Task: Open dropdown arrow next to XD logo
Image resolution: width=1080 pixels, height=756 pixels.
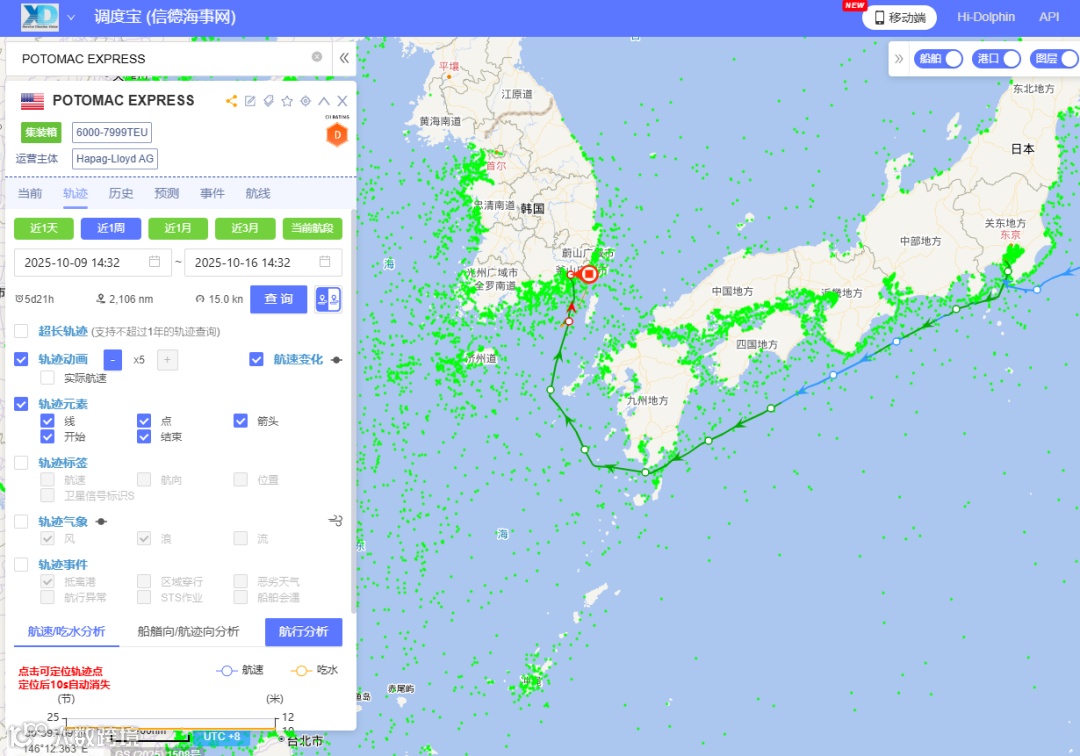Action: pos(71,17)
